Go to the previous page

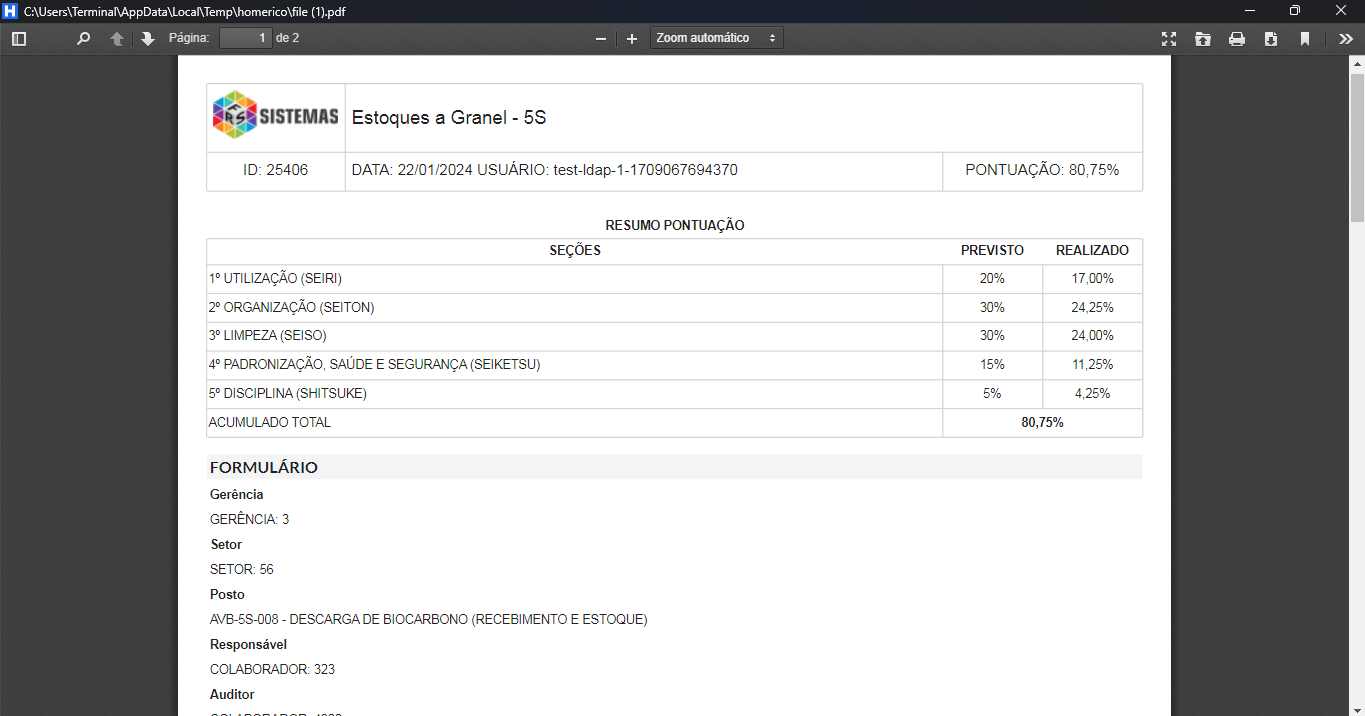[x=117, y=39]
